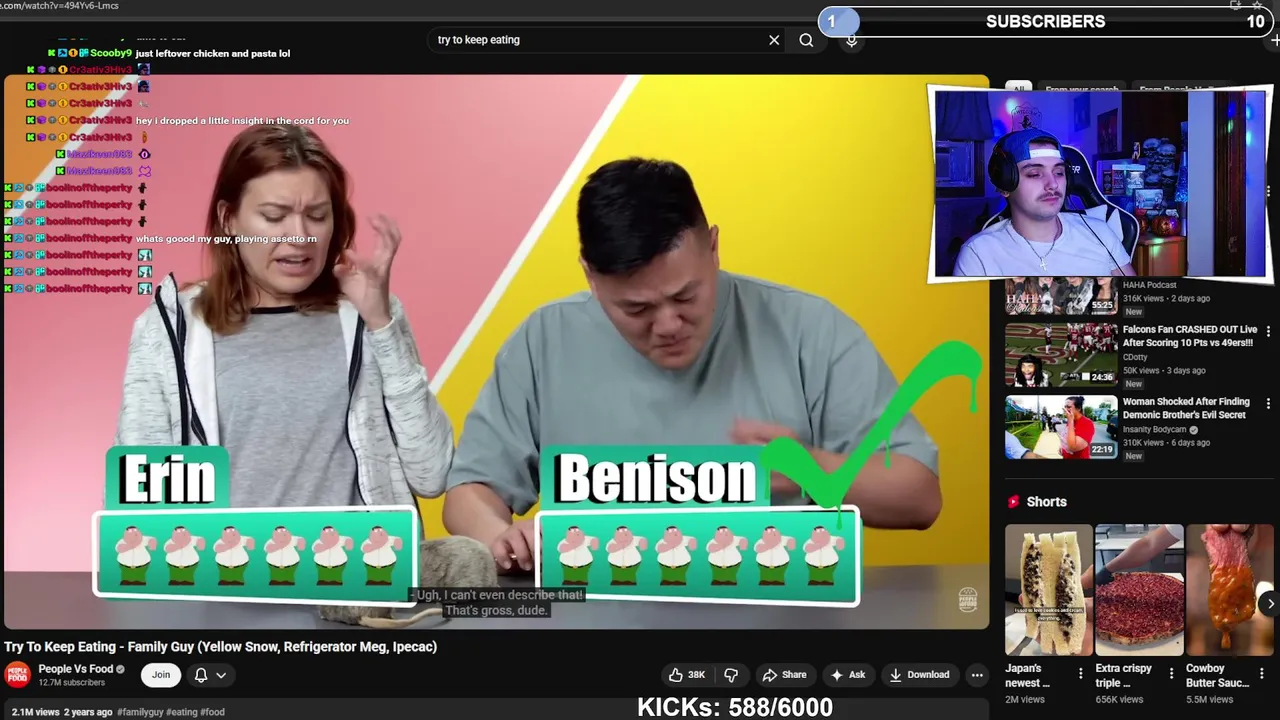Open options for Falcons Fan video
Screen dimensions: 1280x720
[1268, 331]
